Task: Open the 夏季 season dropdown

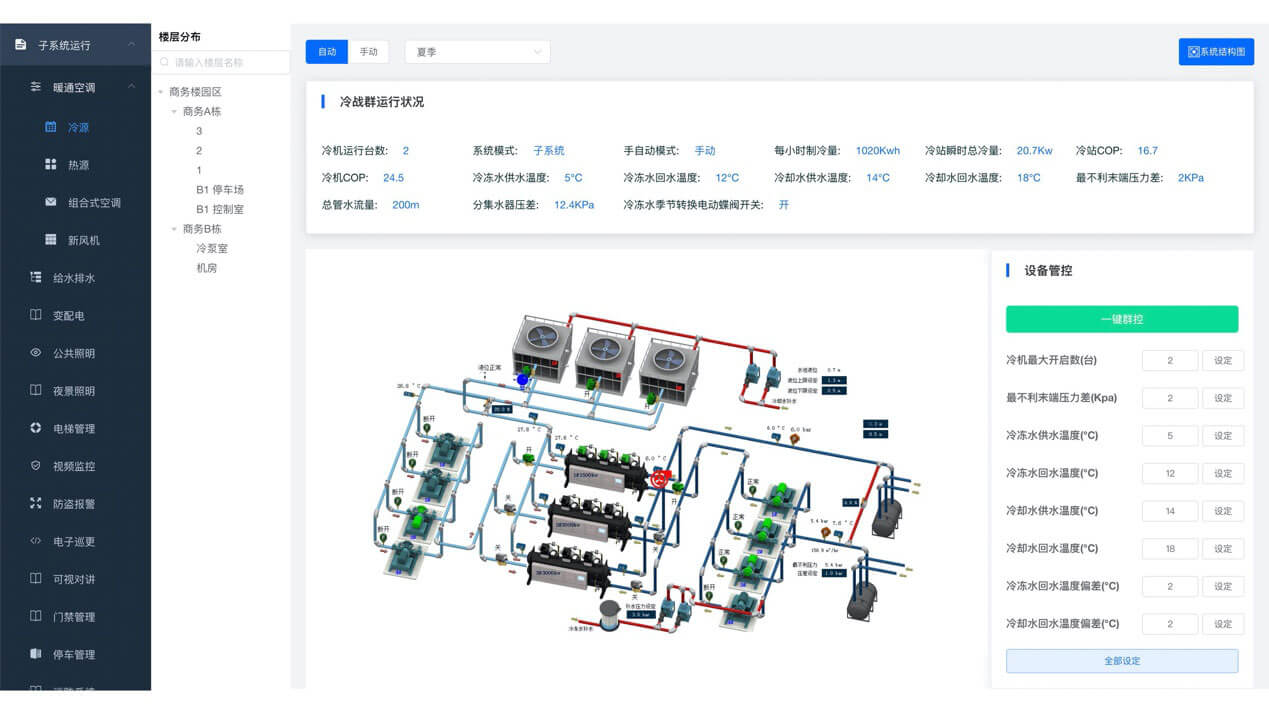Action: pyautogui.click(x=477, y=52)
